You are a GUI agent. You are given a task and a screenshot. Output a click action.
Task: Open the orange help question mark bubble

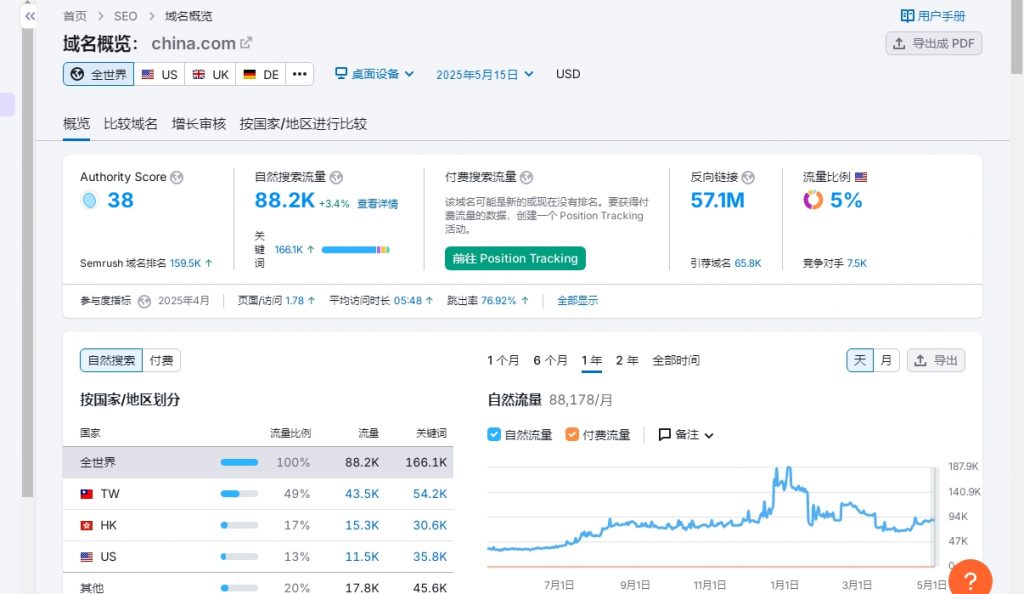970,579
